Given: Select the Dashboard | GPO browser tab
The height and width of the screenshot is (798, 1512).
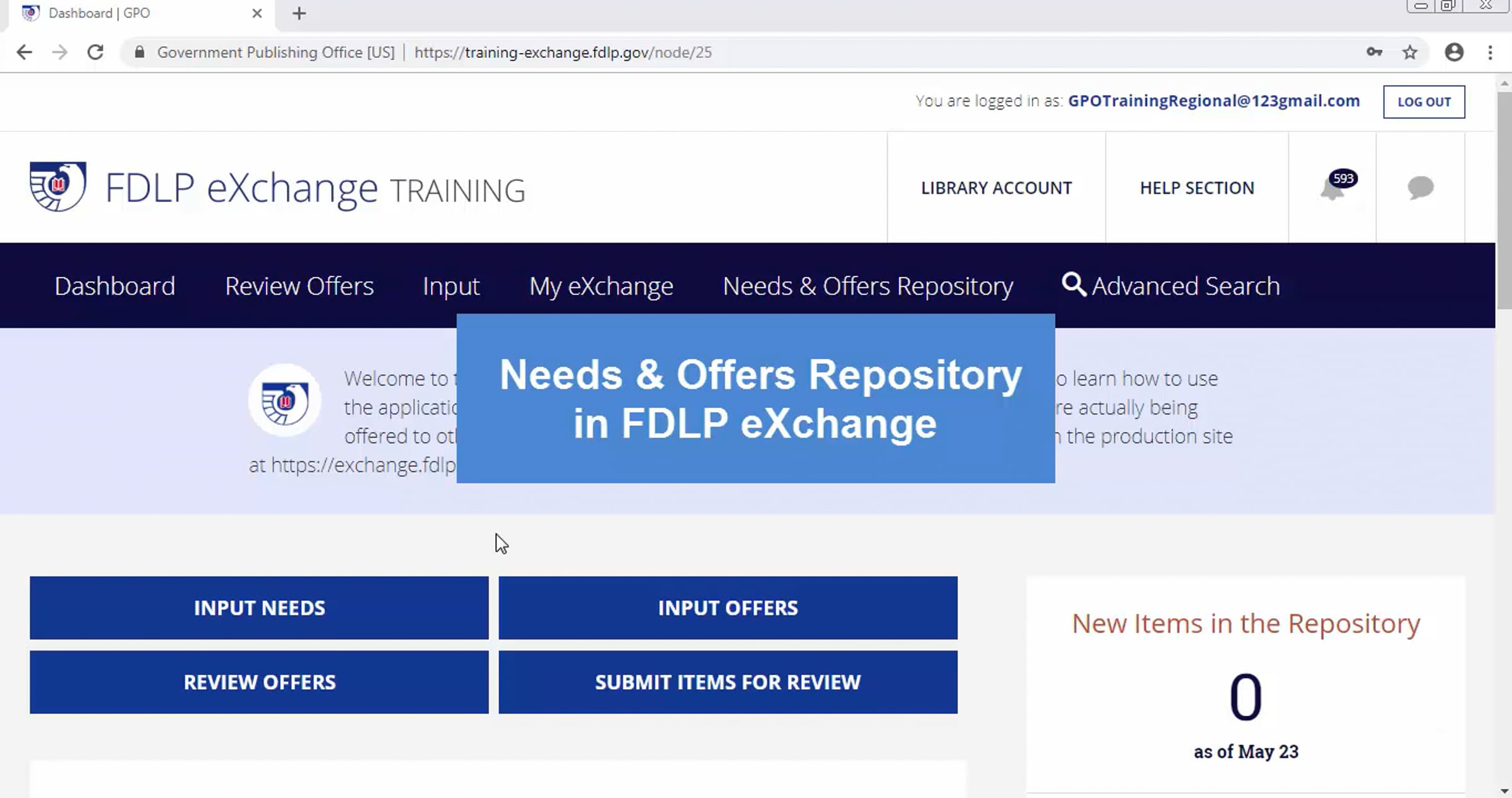Looking at the screenshot, I should pos(142,13).
